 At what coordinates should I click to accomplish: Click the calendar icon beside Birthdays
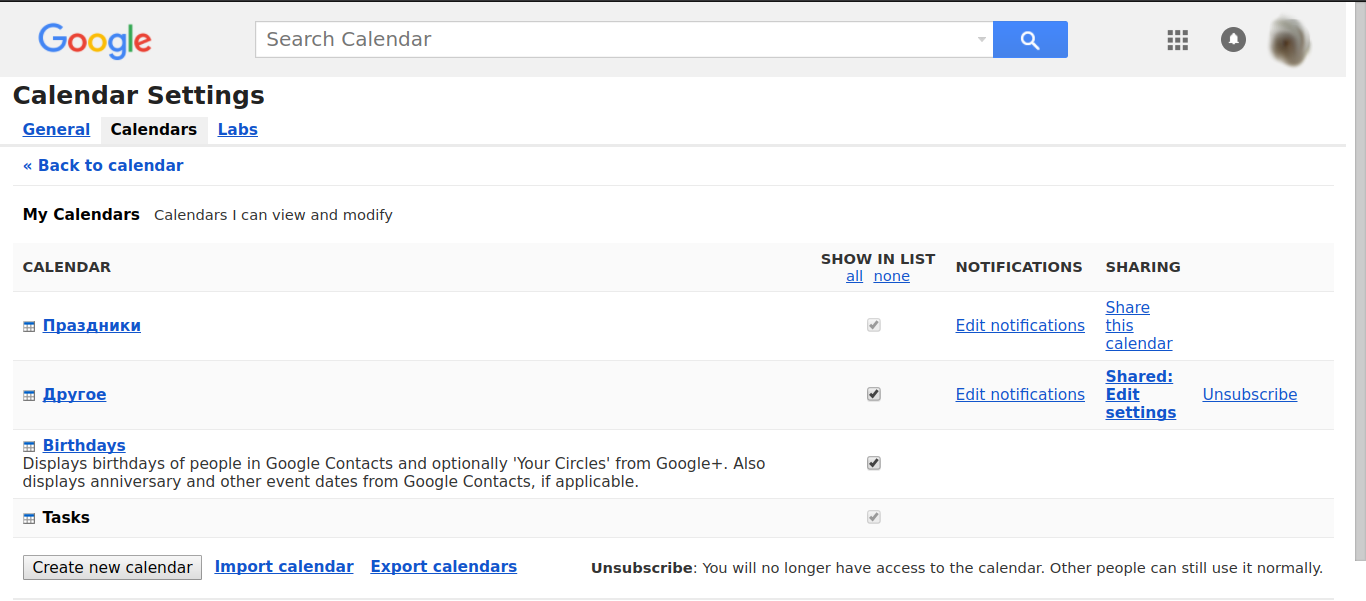pyautogui.click(x=29, y=447)
